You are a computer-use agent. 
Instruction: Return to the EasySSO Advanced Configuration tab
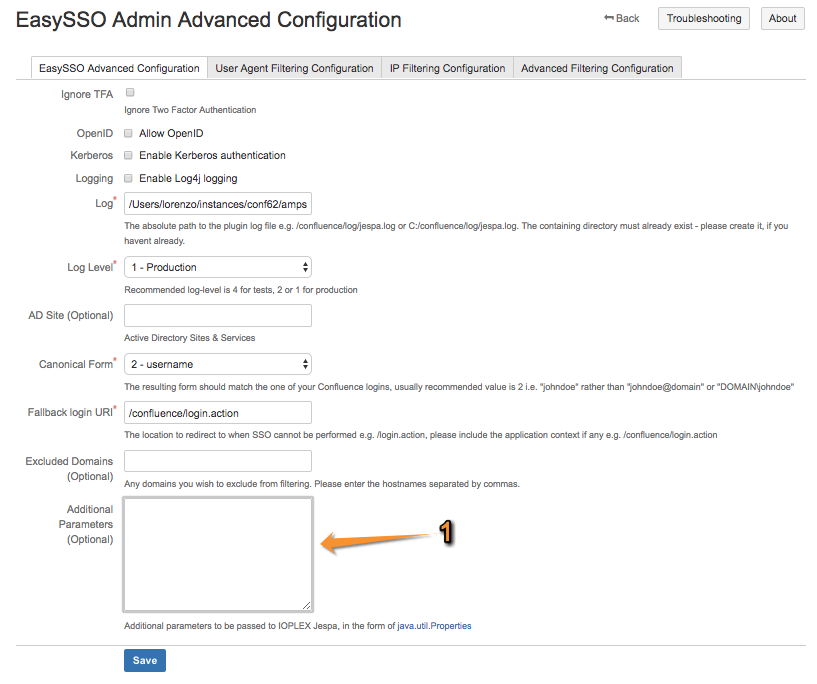tap(118, 68)
